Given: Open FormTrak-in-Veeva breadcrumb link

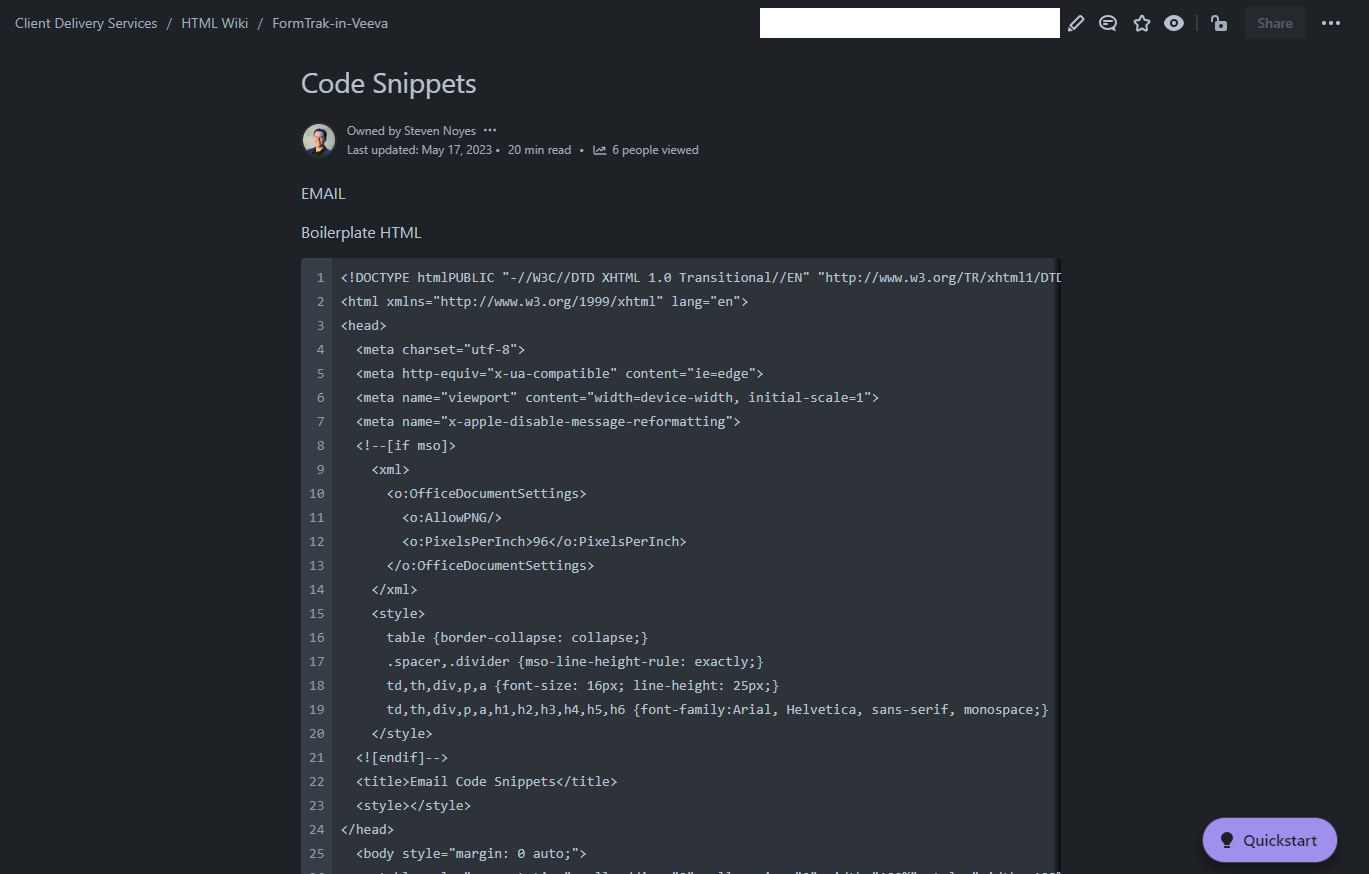Looking at the screenshot, I should 330,23.
